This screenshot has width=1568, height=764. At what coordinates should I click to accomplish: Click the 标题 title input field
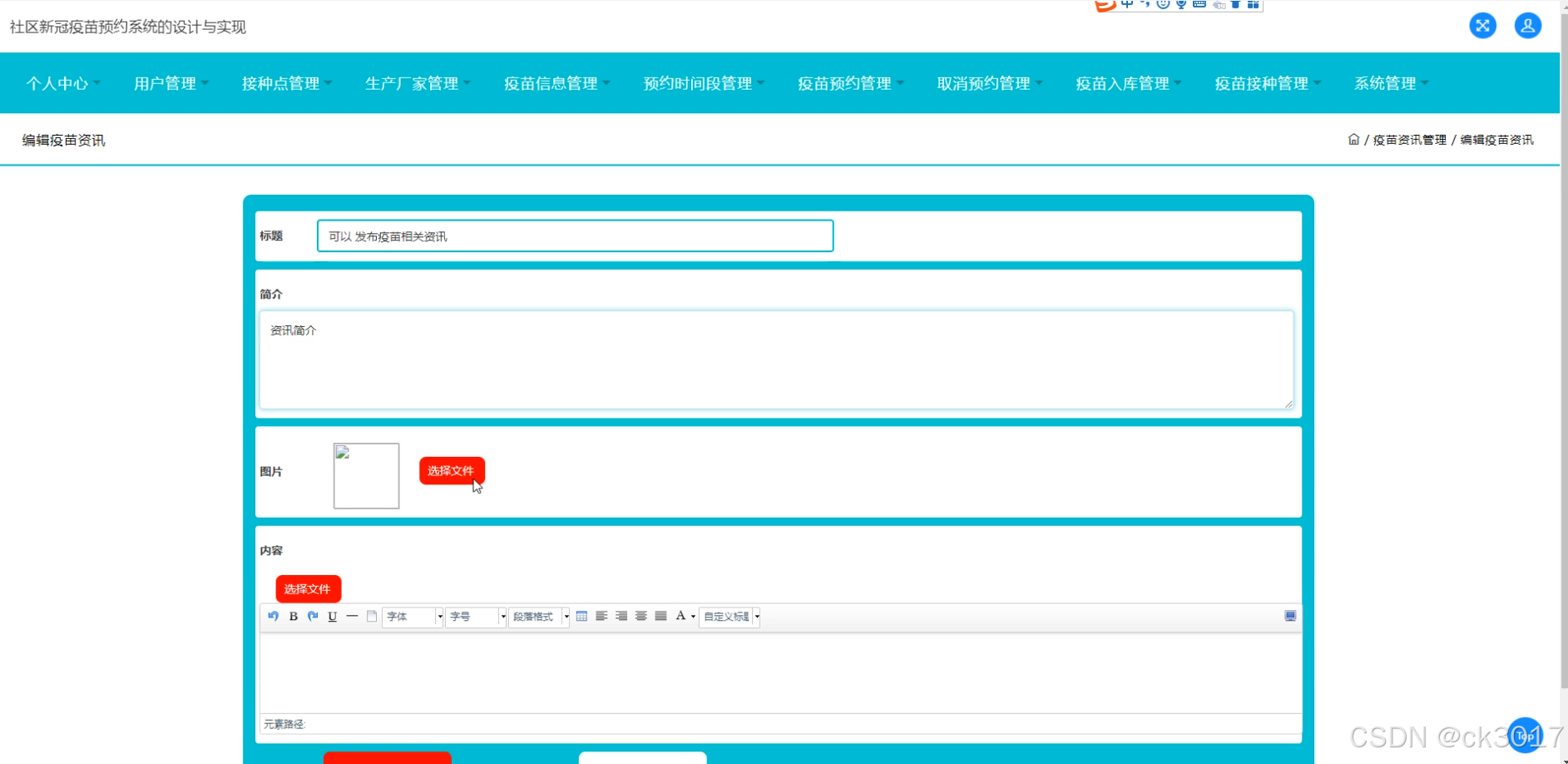[x=575, y=236]
